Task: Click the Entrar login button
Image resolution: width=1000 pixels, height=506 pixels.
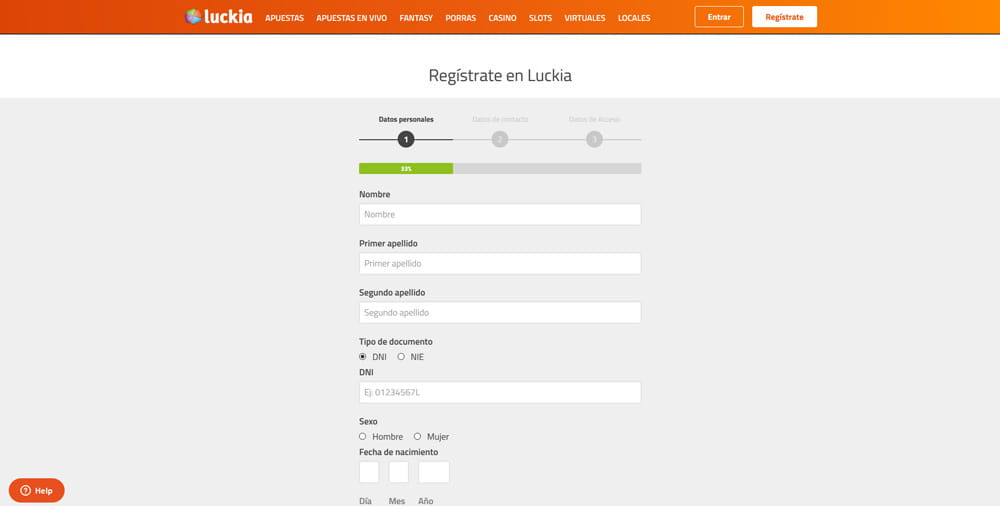Action: (x=719, y=17)
